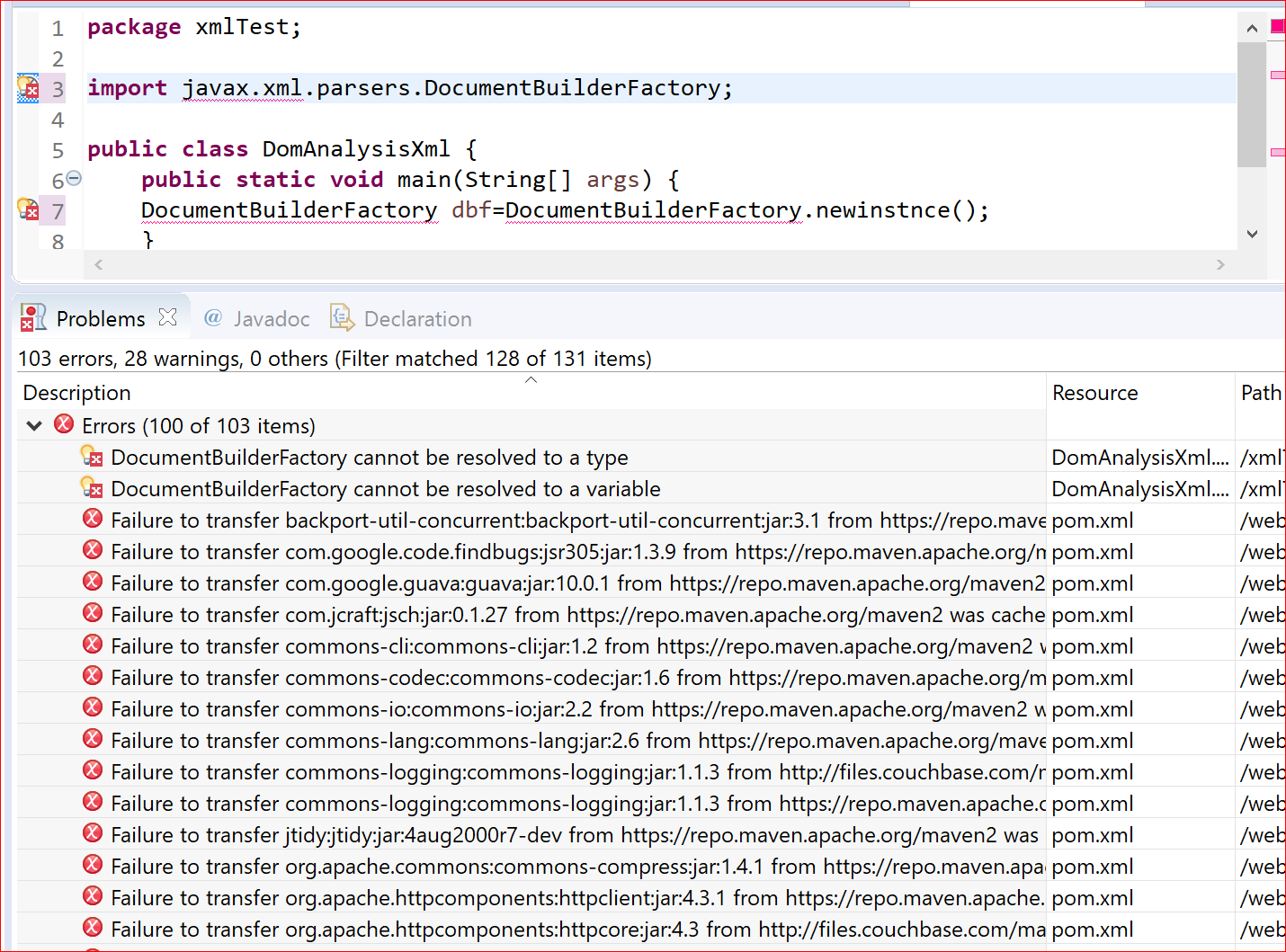Click error icon on httpclient row
Viewport: 1286px width, 952px height.
point(93,896)
